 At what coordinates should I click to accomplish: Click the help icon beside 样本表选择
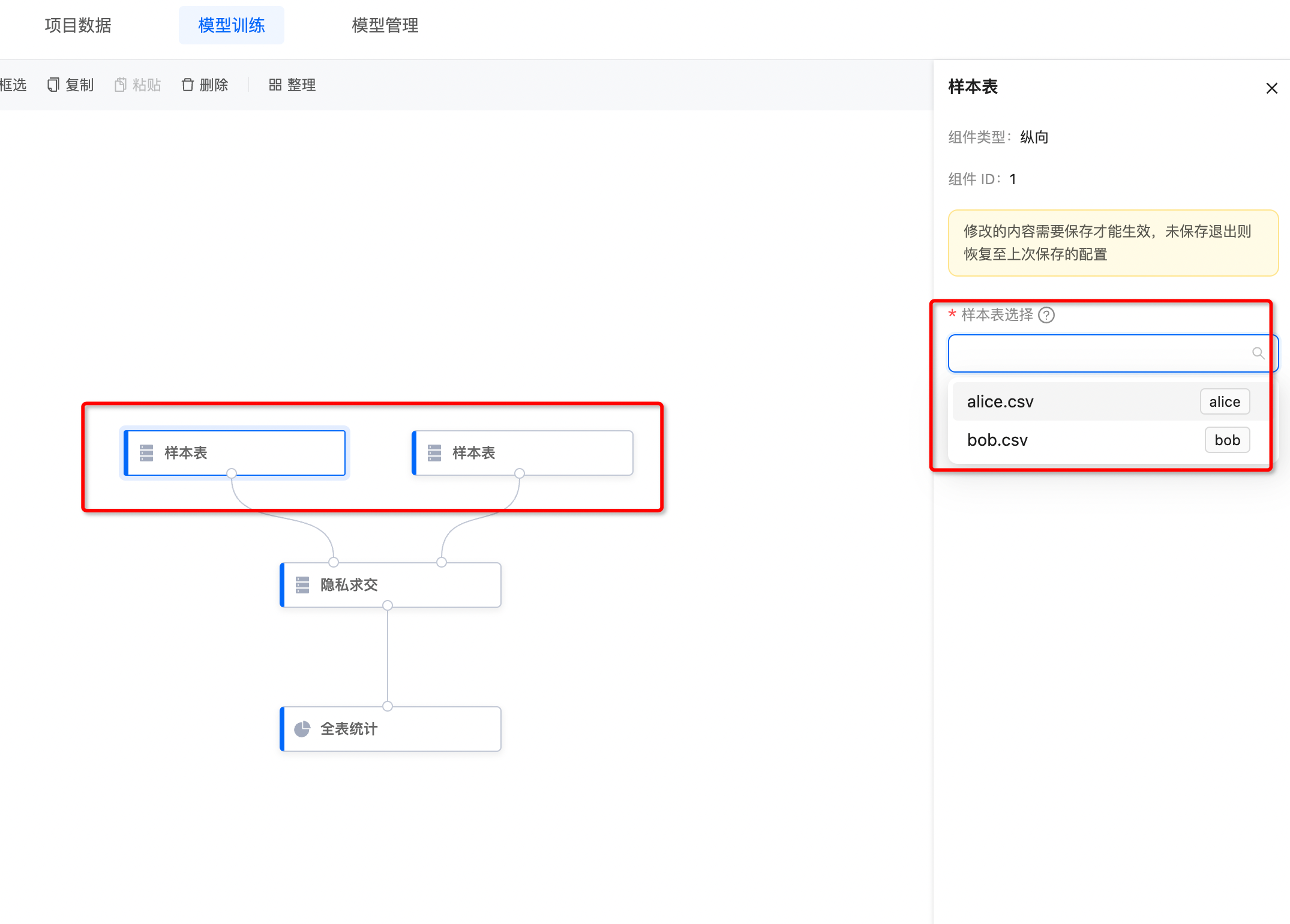(x=1046, y=315)
